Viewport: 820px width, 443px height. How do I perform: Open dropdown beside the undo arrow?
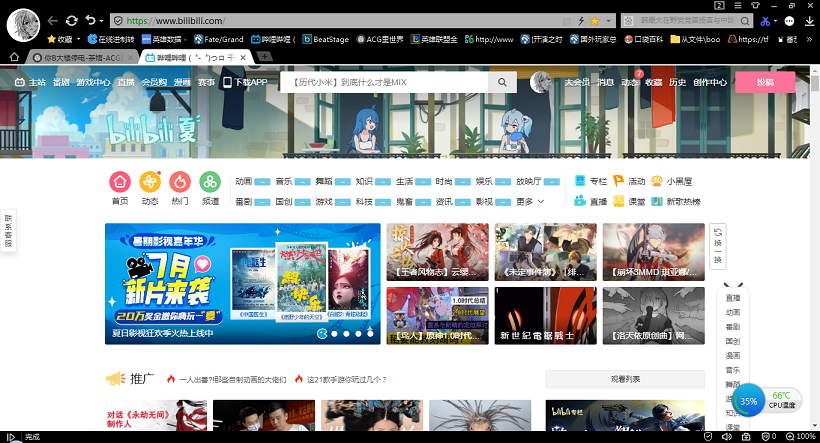click(101, 21)
